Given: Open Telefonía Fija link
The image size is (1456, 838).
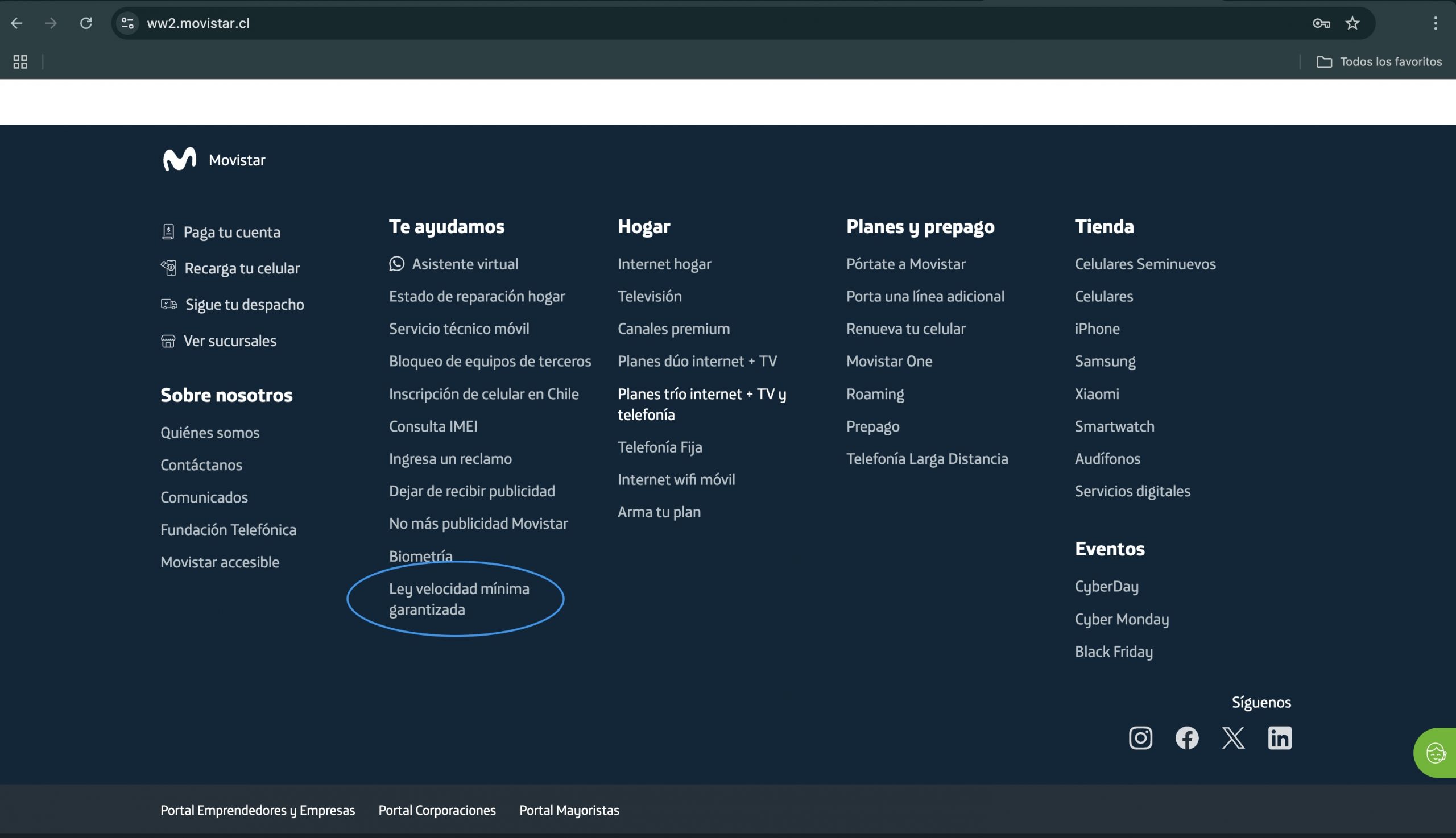Looking at the screenshot, I should 660,447.
